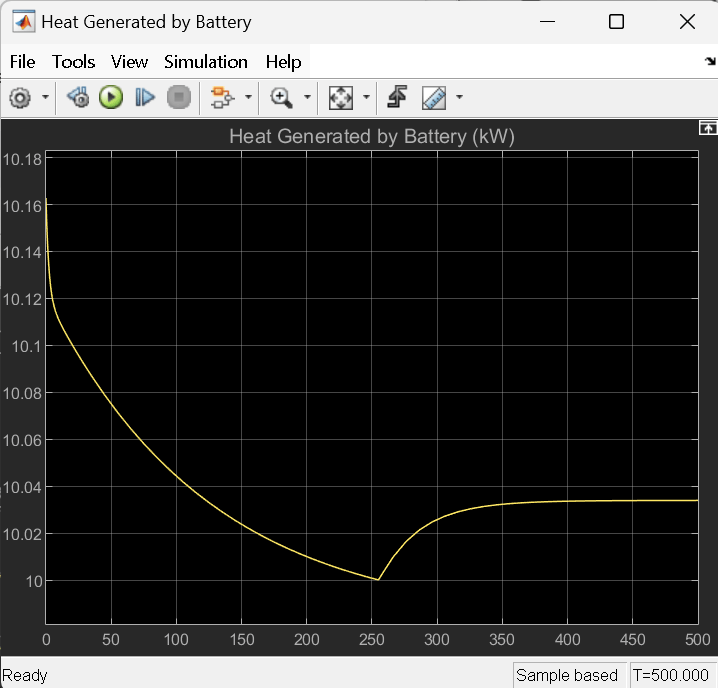Expand the Highlight Simulink Block dropdown arrow

coord(247,97)
